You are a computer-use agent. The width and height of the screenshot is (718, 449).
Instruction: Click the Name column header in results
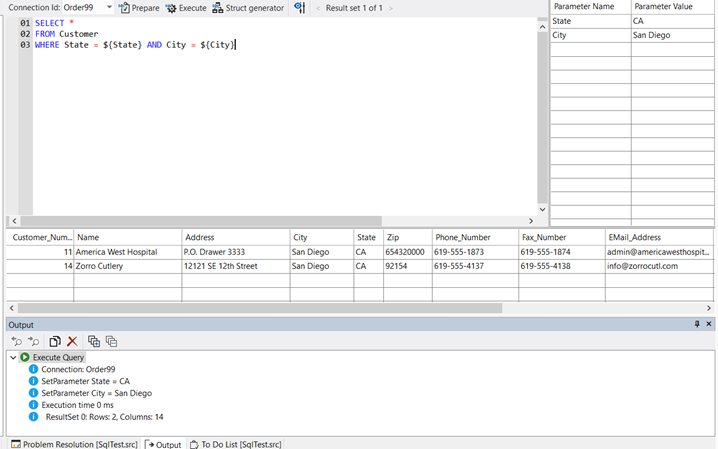click(127, 237)
